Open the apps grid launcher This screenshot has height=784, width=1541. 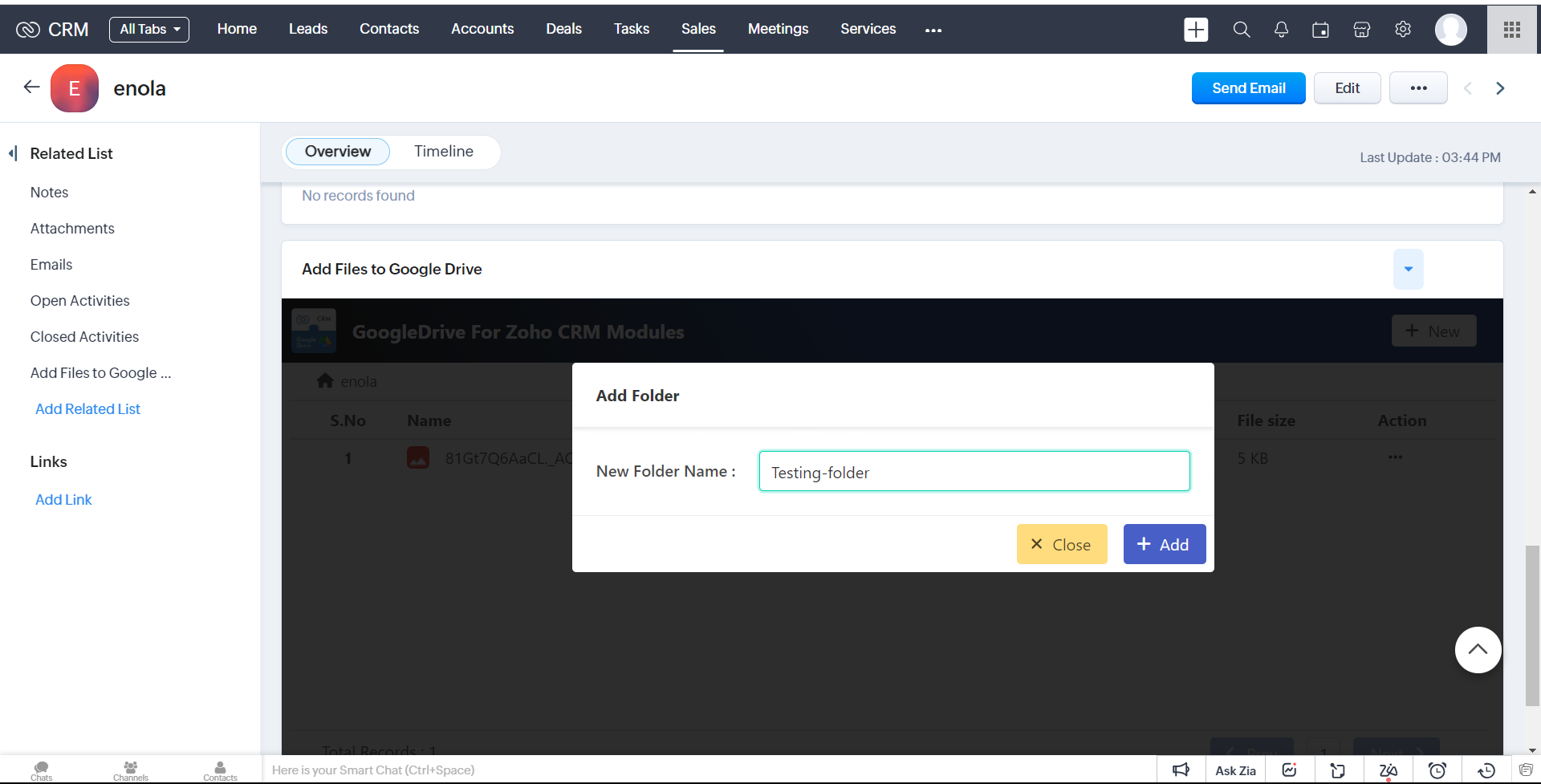pyautogui.click(x=1512, y=30)
